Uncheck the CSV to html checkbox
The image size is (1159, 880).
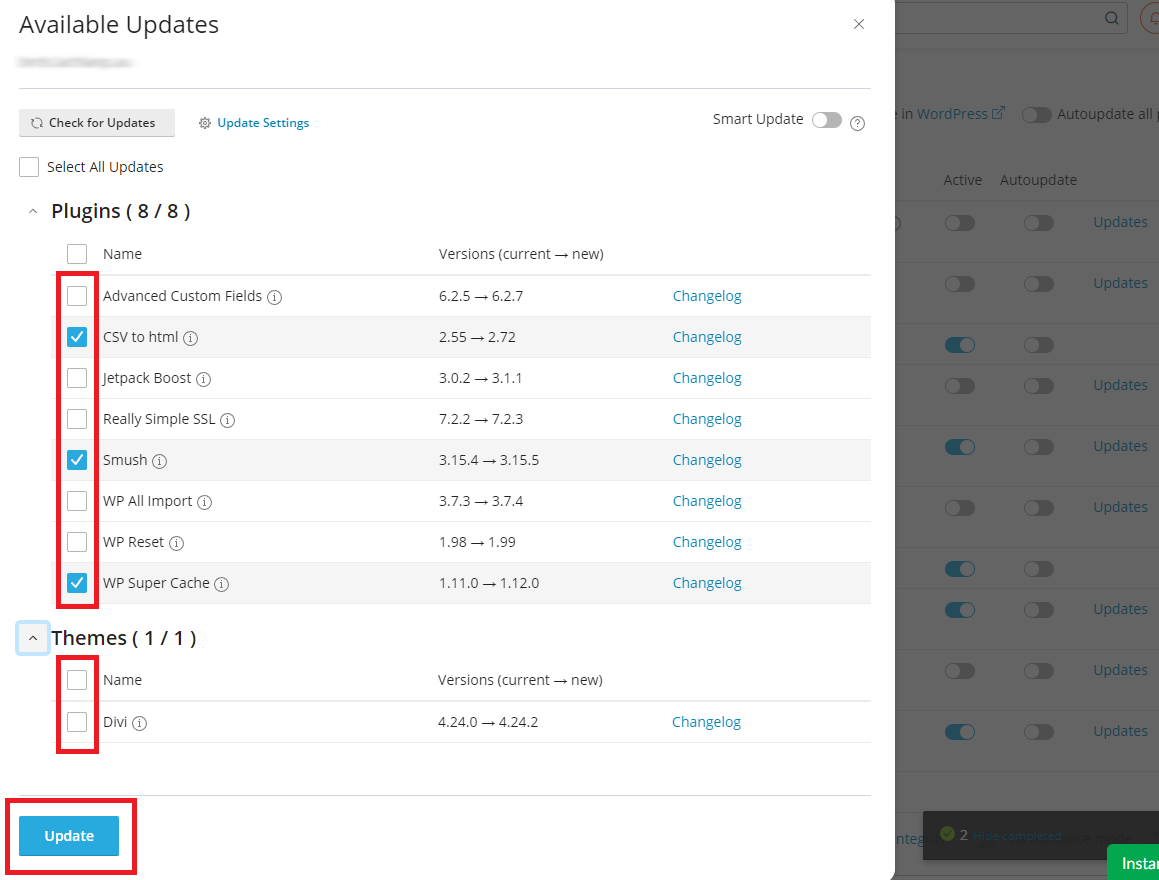(x=77, y=337)
